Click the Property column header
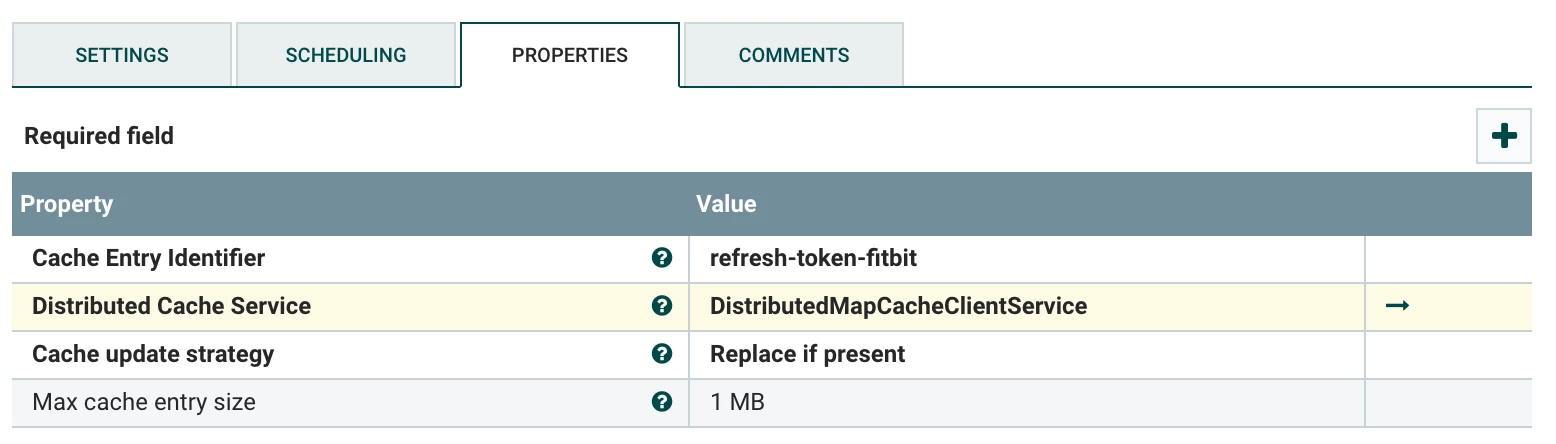This screenshot has width=1556, height=444. [67, 204]
